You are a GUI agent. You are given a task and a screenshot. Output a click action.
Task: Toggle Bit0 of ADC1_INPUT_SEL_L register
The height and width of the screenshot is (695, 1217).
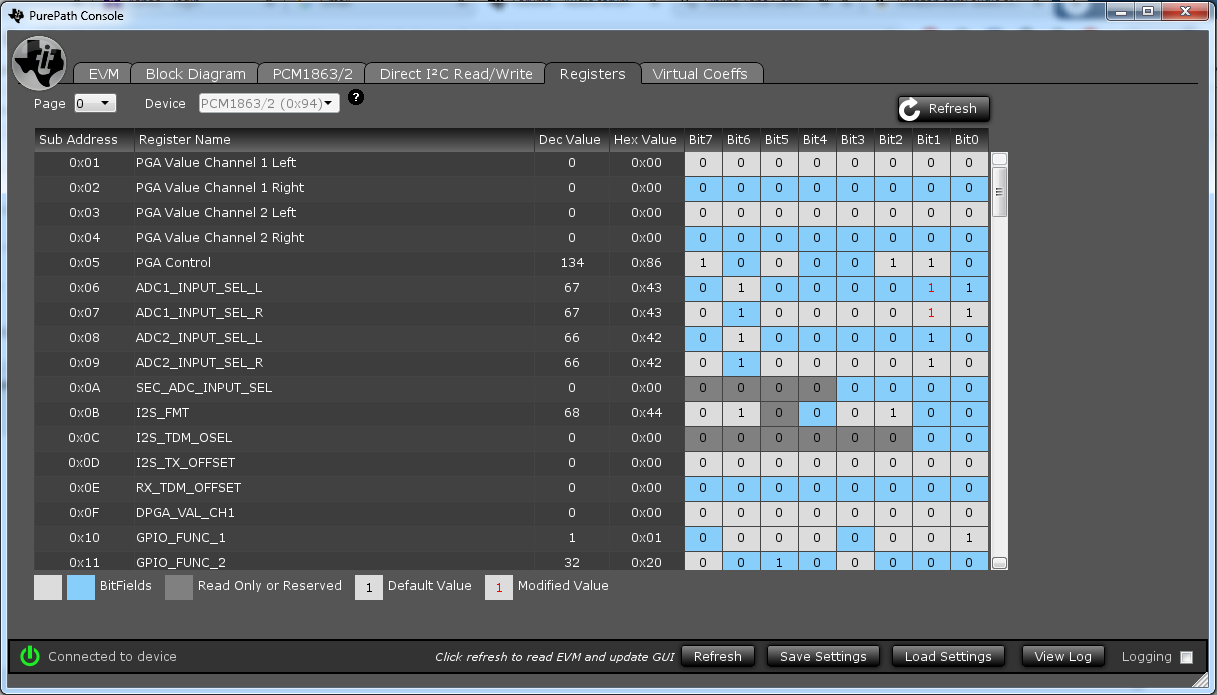968,288
